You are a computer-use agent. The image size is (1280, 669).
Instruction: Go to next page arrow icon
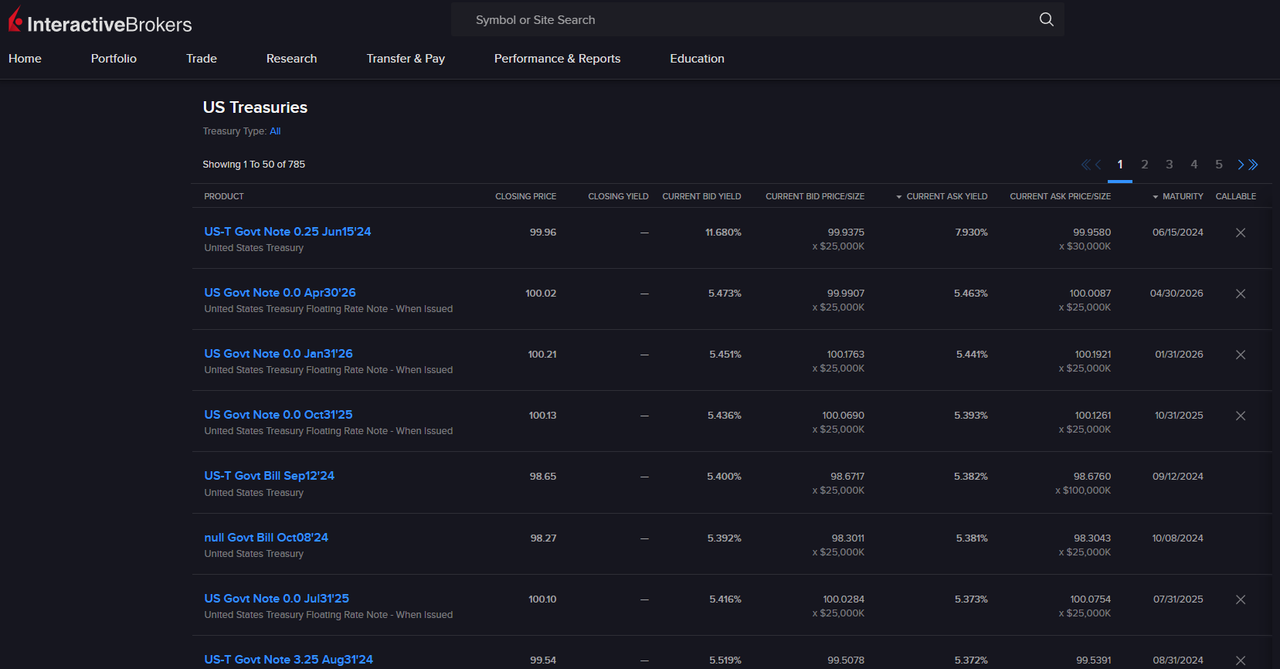tap(1241, 165)
